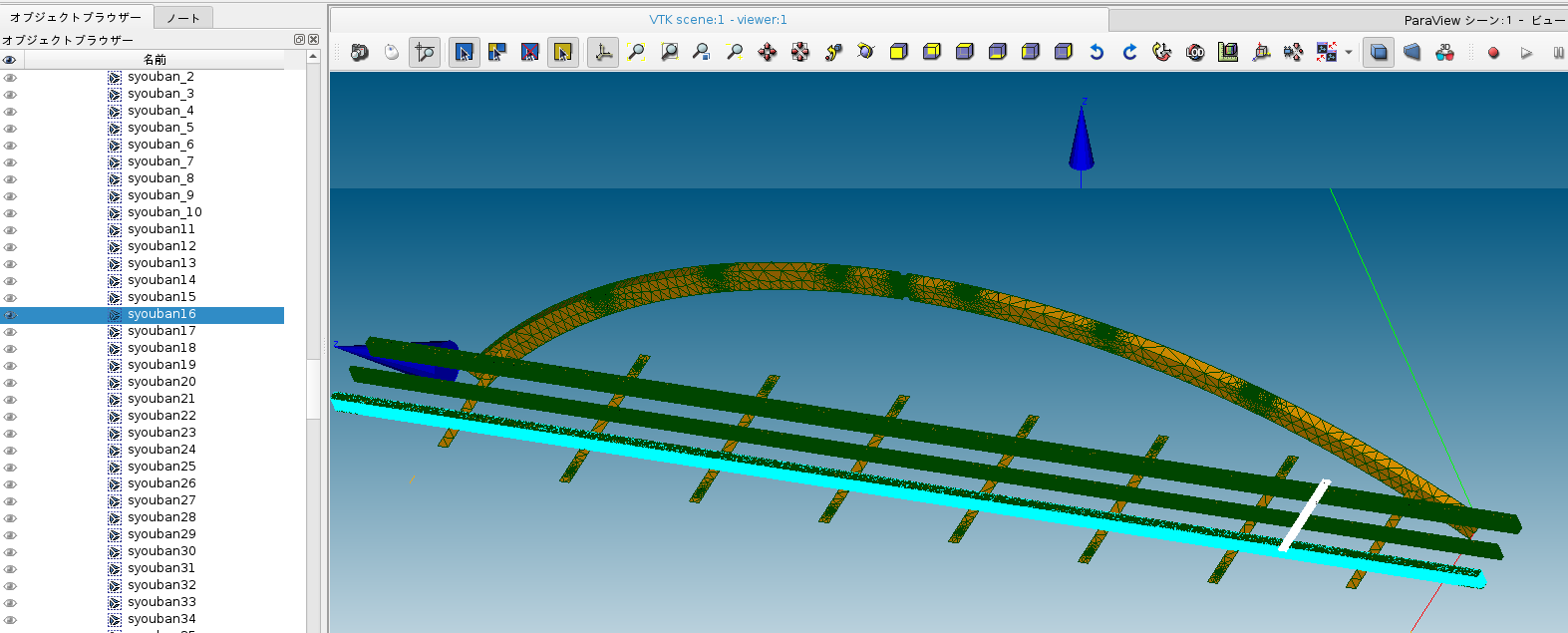Switch to the VTK scene:1 viewer tab
1568x633 pixels.
pos(718,20)
